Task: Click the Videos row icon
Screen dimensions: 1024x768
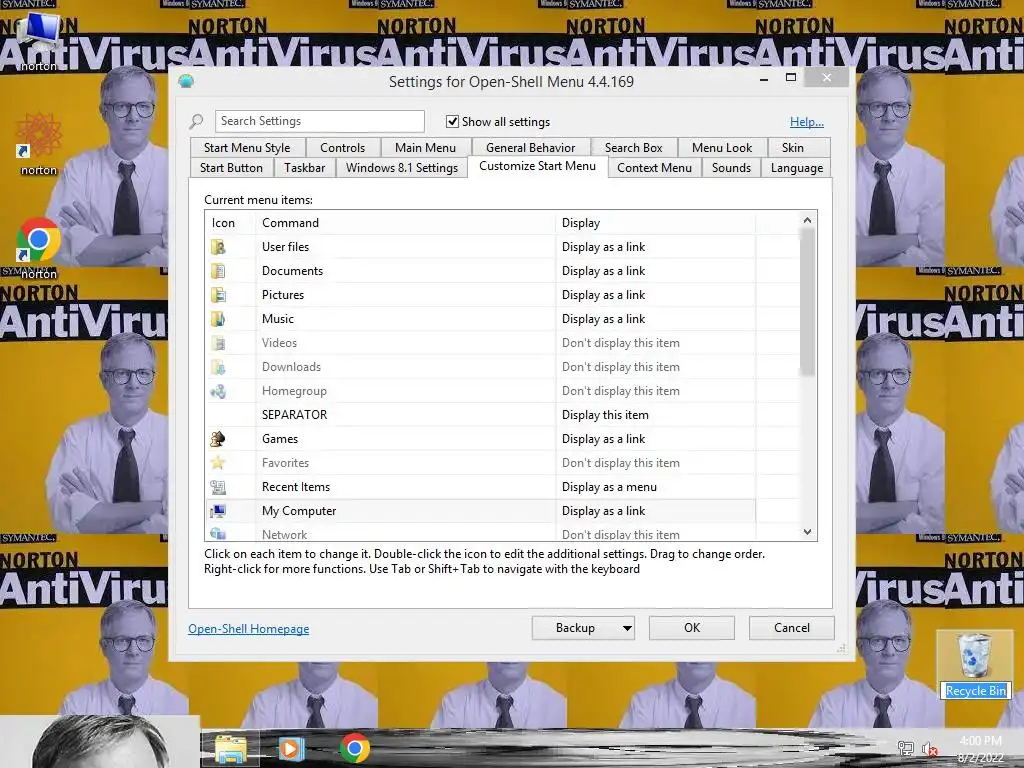Action: (x=218, y=343)
